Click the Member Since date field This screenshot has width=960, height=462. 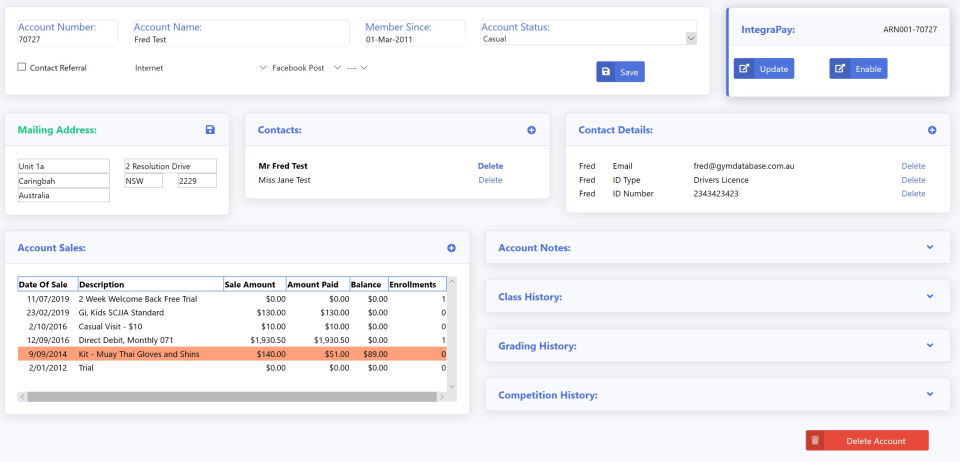(x=414, y=39)
